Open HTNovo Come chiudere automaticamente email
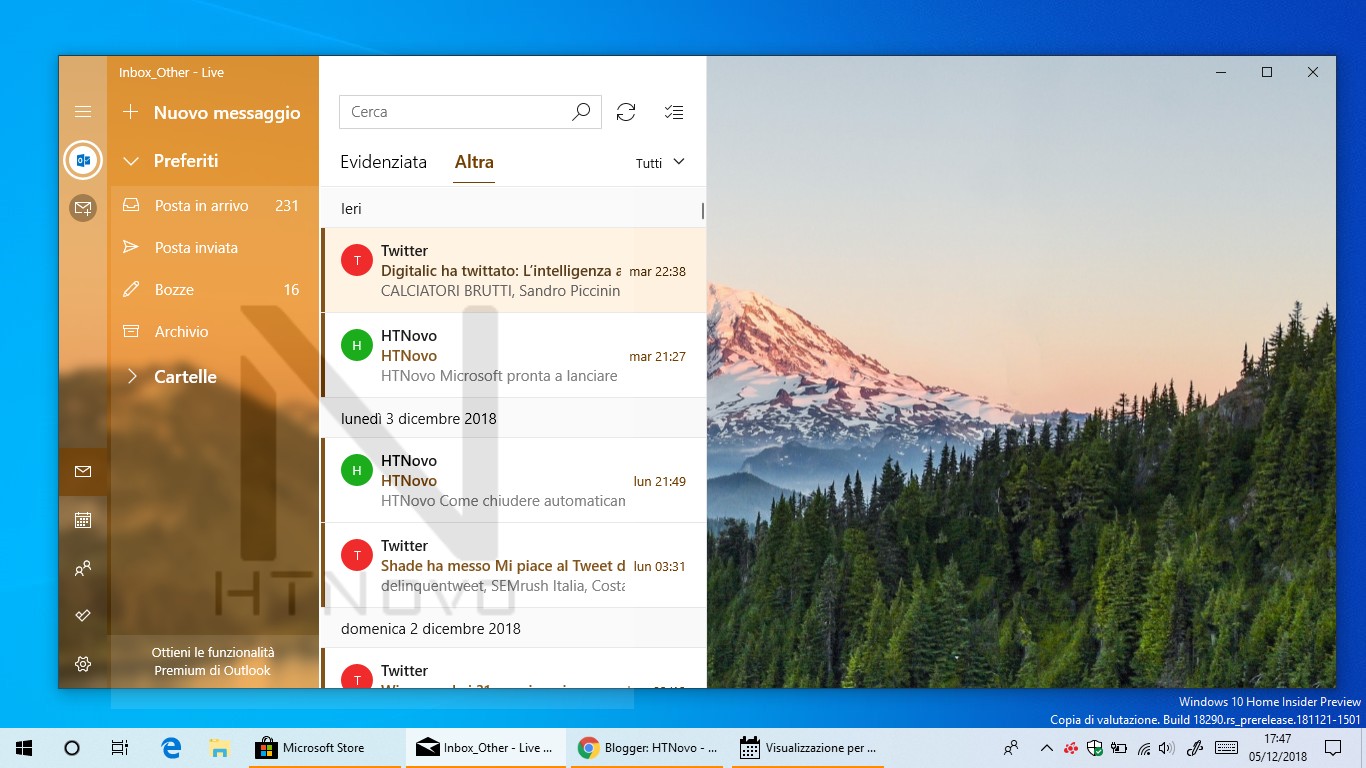Viewport: 1366px width, 768px height. [514, 480]
